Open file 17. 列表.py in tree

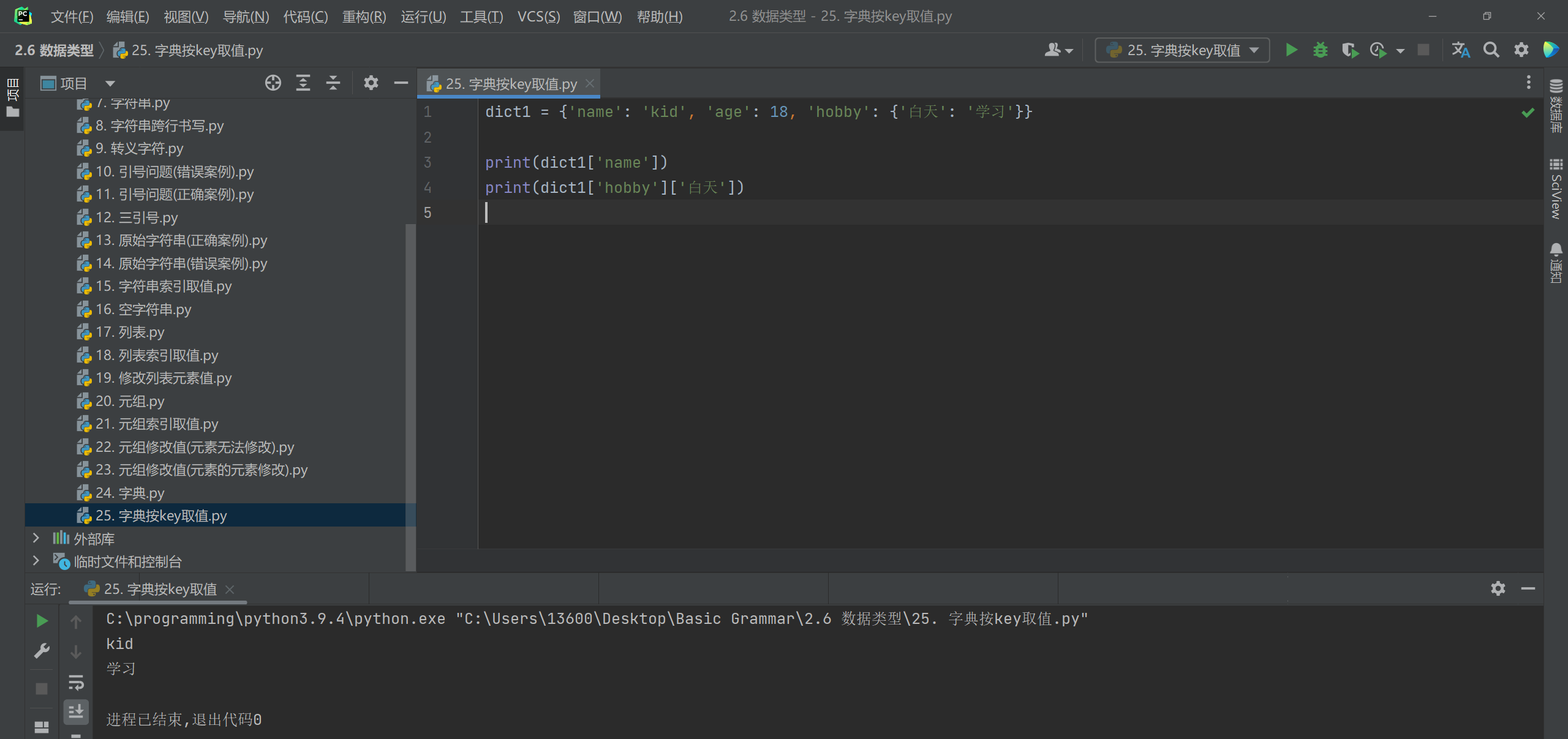click(130, 332)
